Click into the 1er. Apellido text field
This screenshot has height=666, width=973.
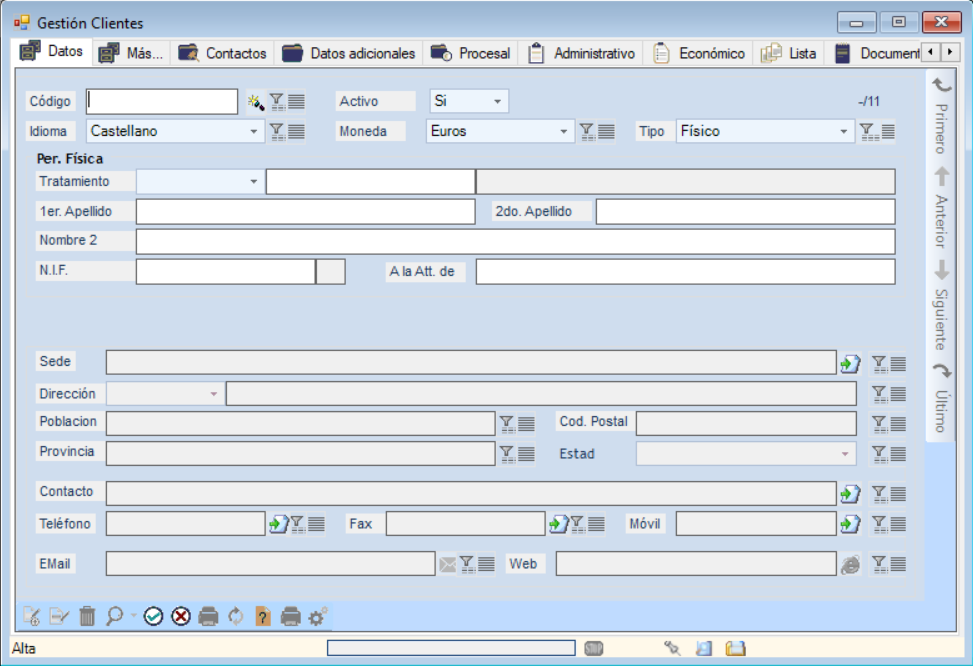coord(305,212)
